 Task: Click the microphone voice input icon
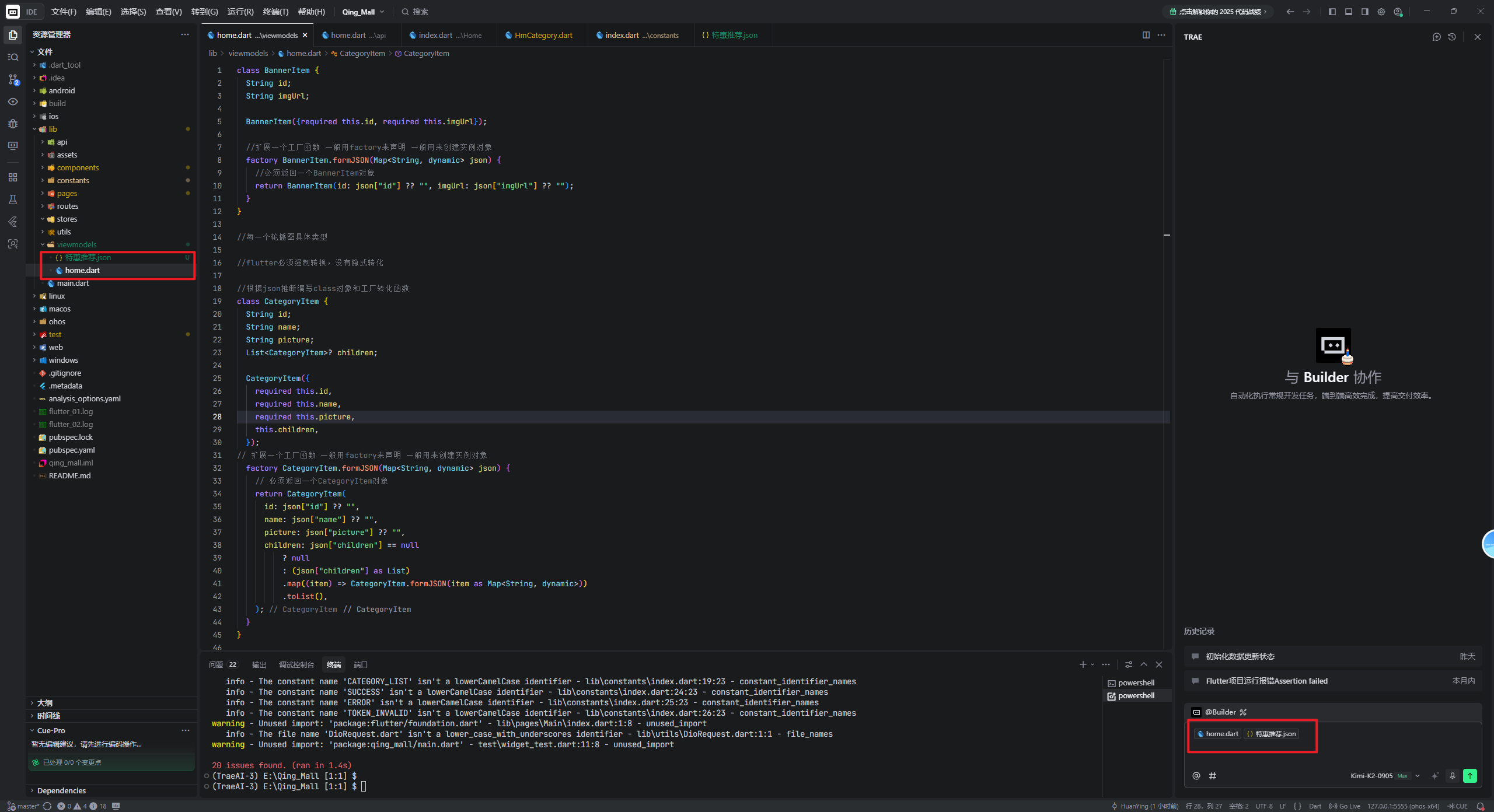(1453, 776)
